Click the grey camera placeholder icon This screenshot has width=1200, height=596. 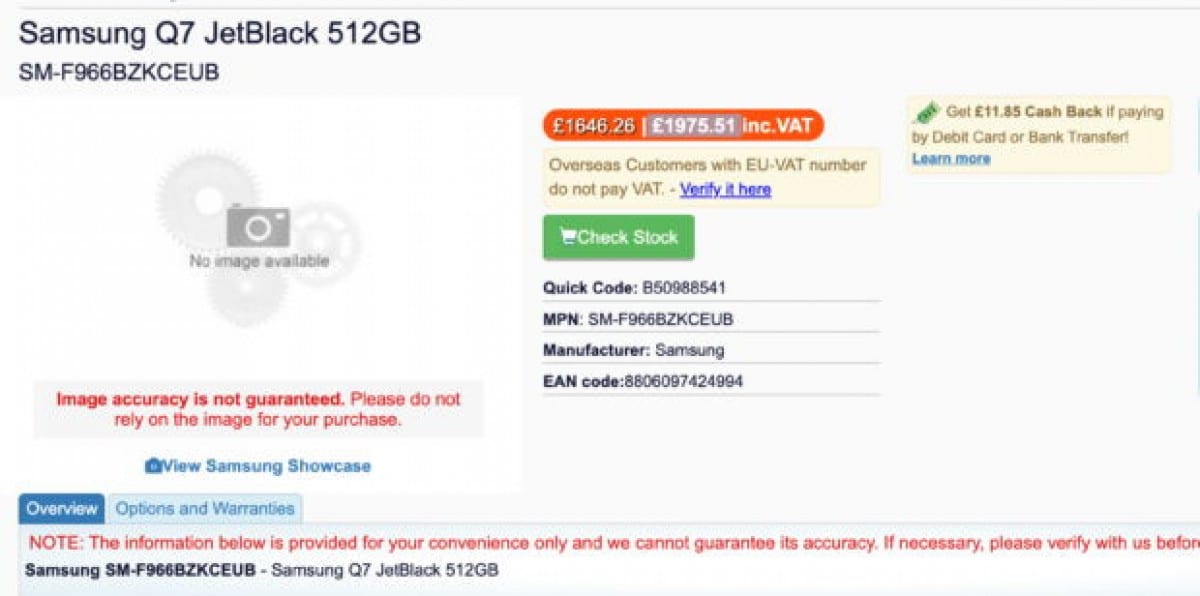(258, 227)
